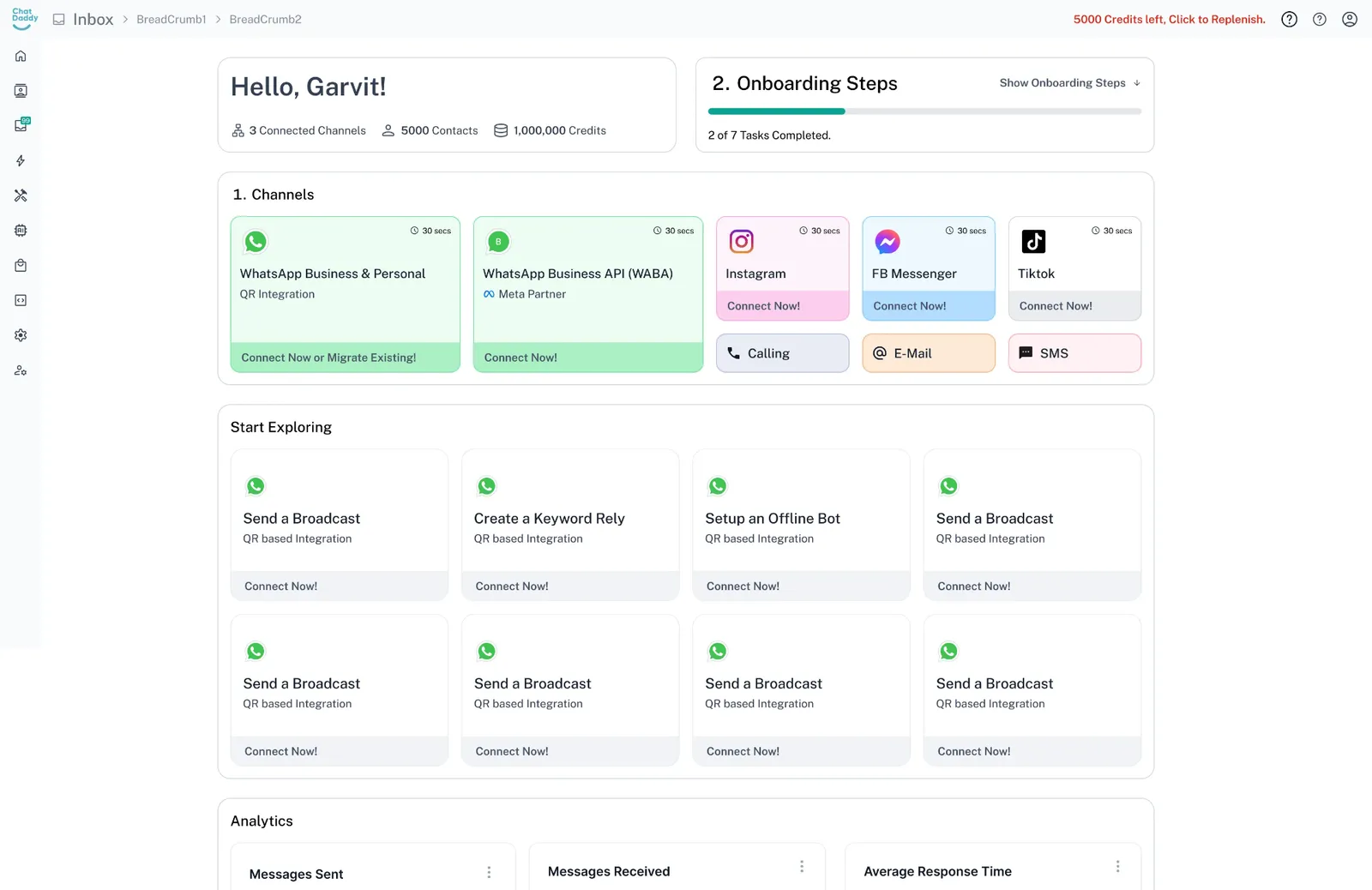Click the onboarding progress bar

924,111
